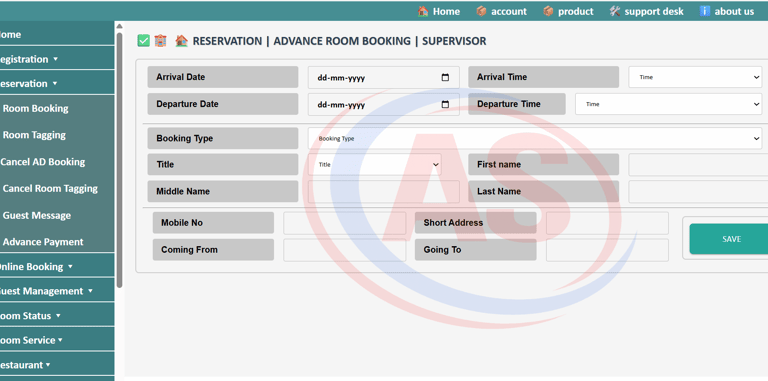This screenshot has width=768, height=381.
Task: Click the tools icon beside support desk
Action: point(615,11)
